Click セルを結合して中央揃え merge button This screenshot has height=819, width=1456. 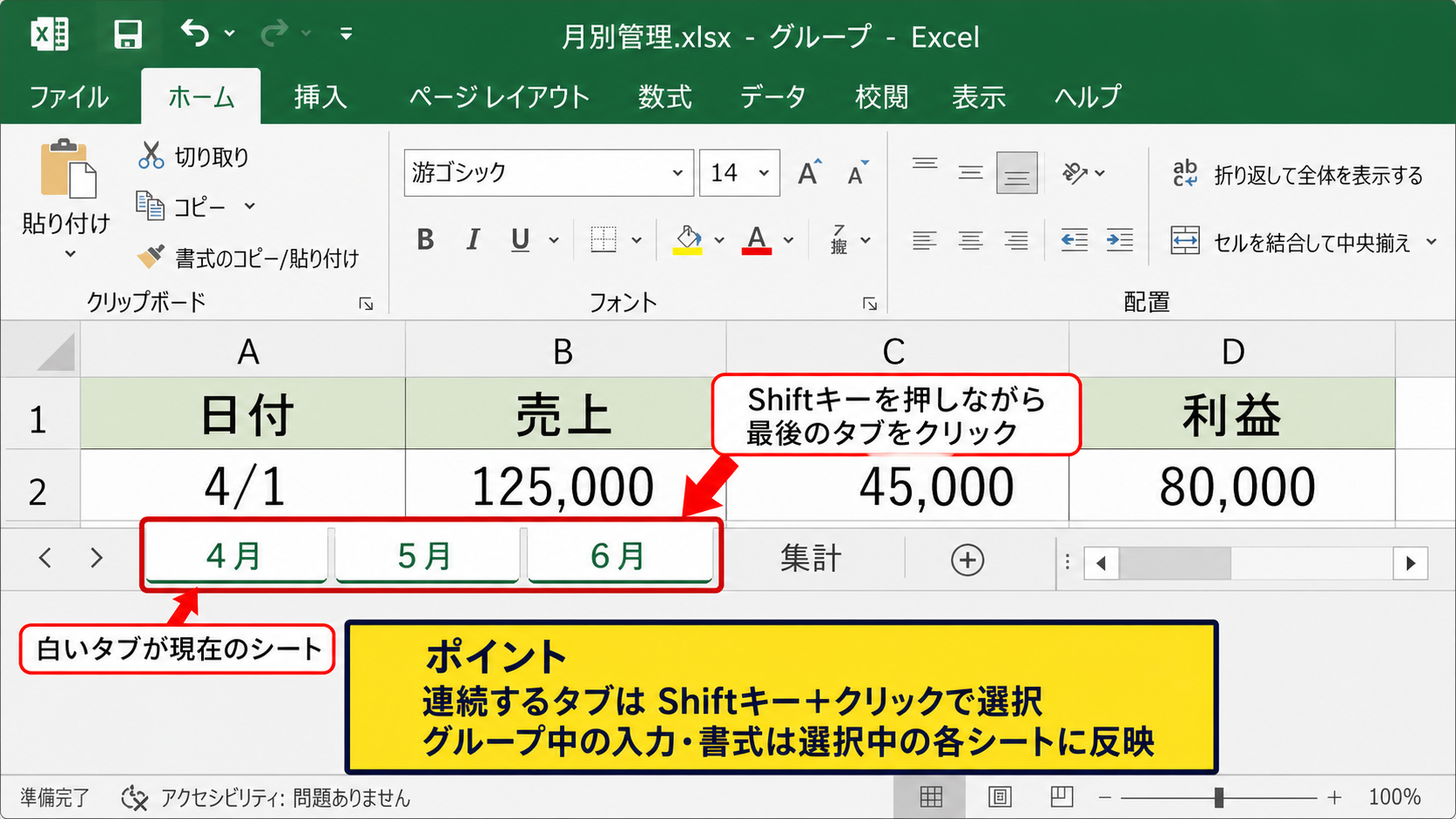pos(1290,241)
